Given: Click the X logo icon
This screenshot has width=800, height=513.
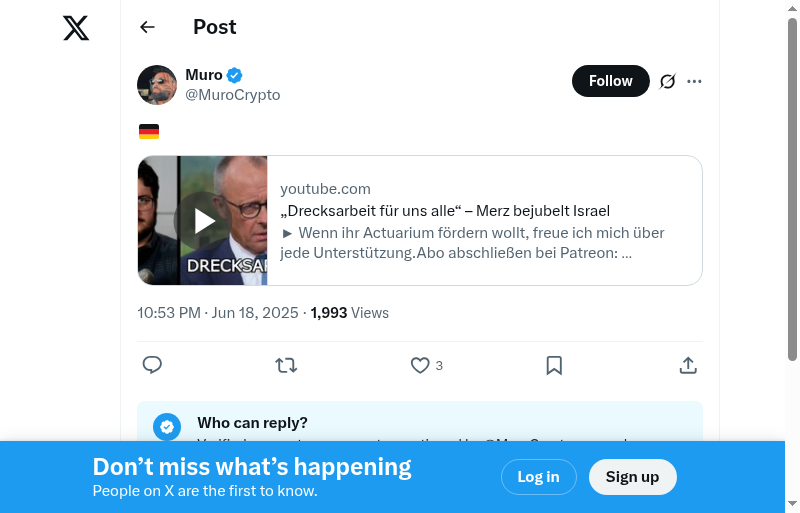Looking at the screenshot, I should click(76, 28).
